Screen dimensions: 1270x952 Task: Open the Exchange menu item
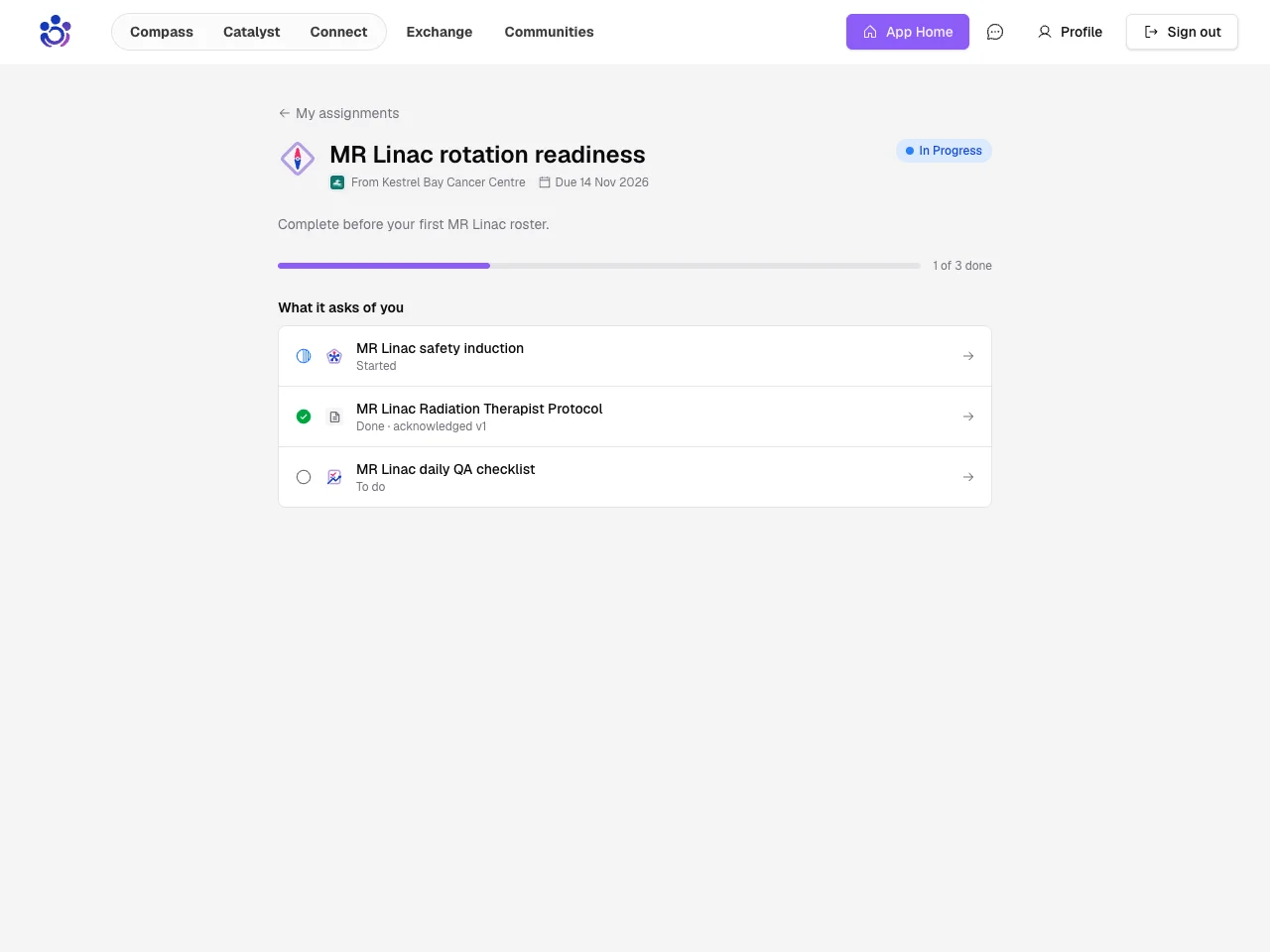tap(440, 32)
